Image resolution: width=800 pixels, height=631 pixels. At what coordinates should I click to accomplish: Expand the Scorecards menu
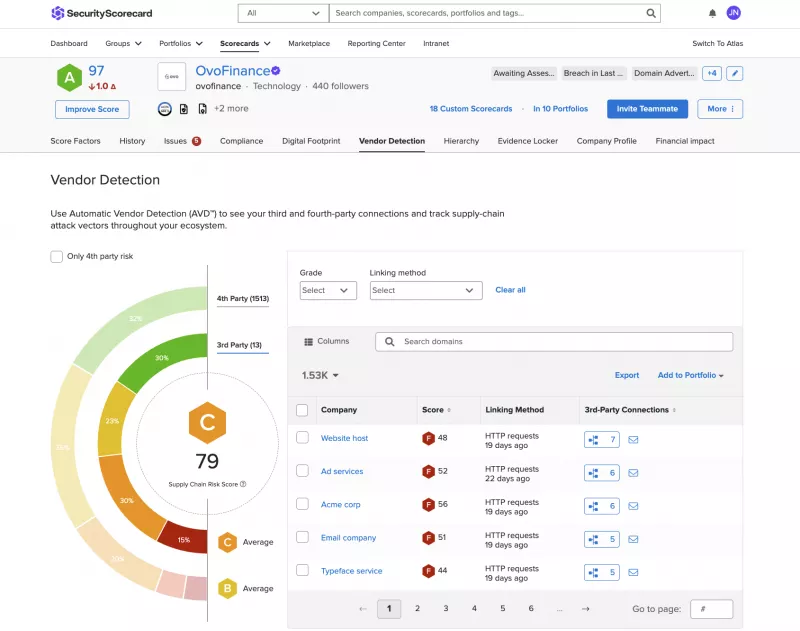tap(245, 43)
